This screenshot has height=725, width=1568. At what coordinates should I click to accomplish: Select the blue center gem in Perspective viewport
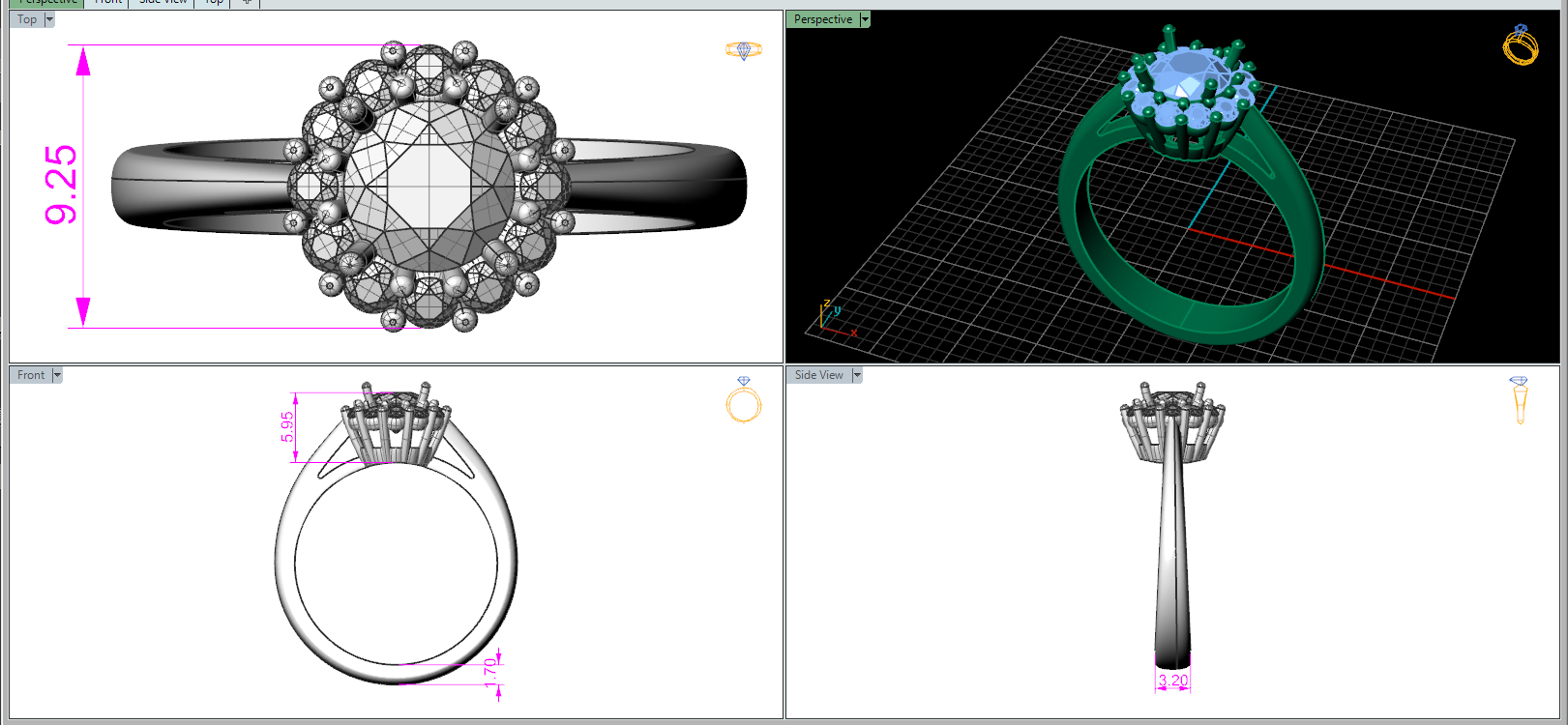(1189, 75)
